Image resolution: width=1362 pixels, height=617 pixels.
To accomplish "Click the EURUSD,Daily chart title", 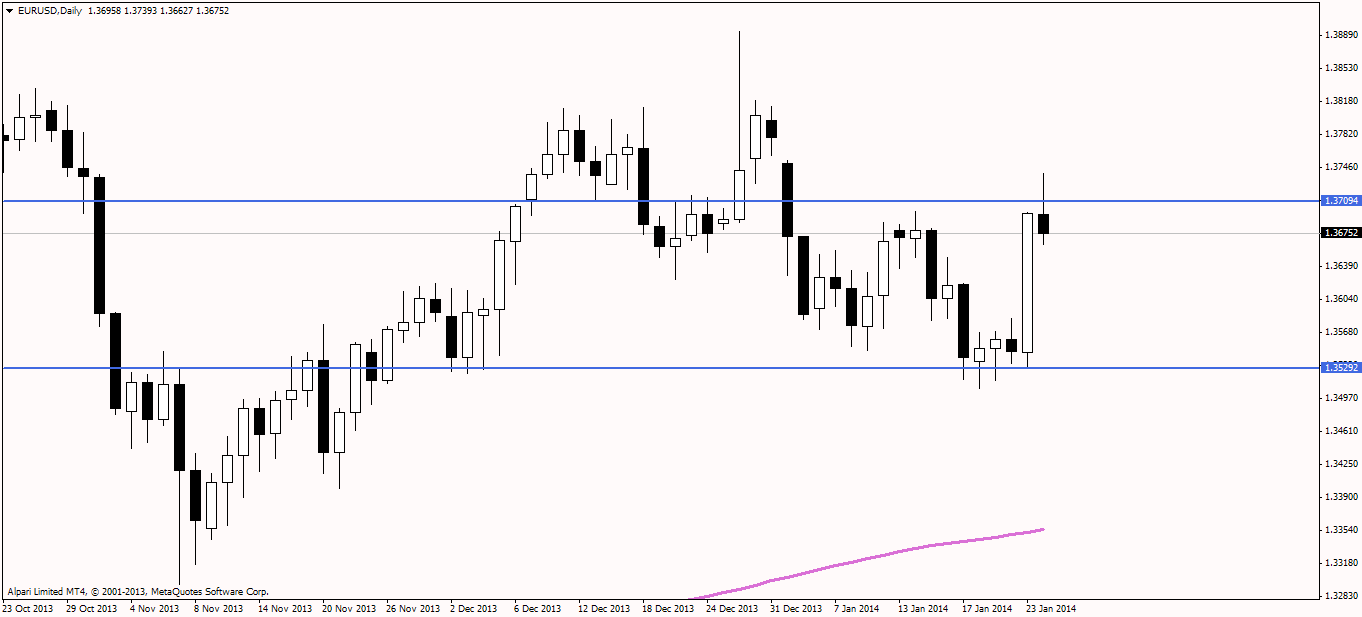I will (x=50, y=10).
